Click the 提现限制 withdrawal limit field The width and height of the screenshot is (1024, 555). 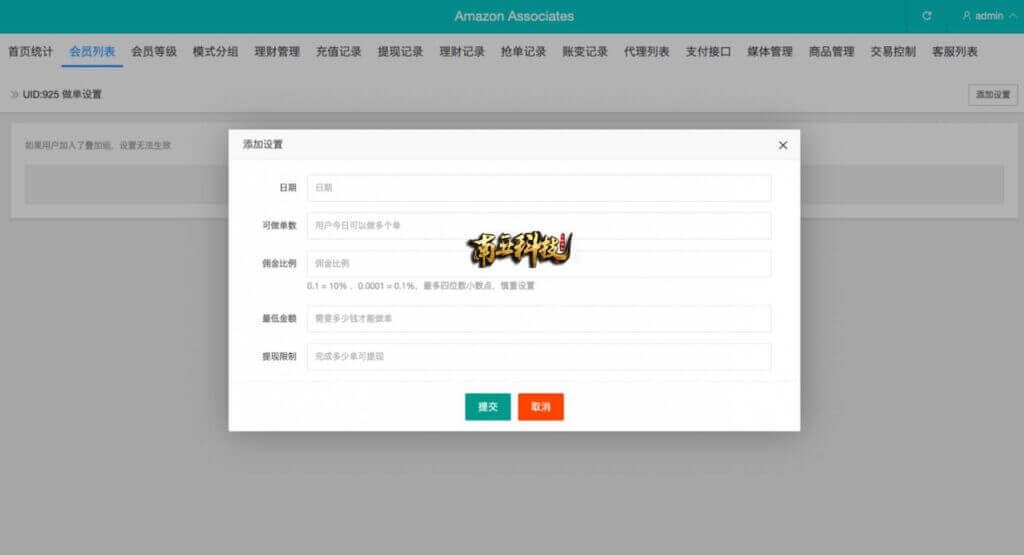click(539, 357)
